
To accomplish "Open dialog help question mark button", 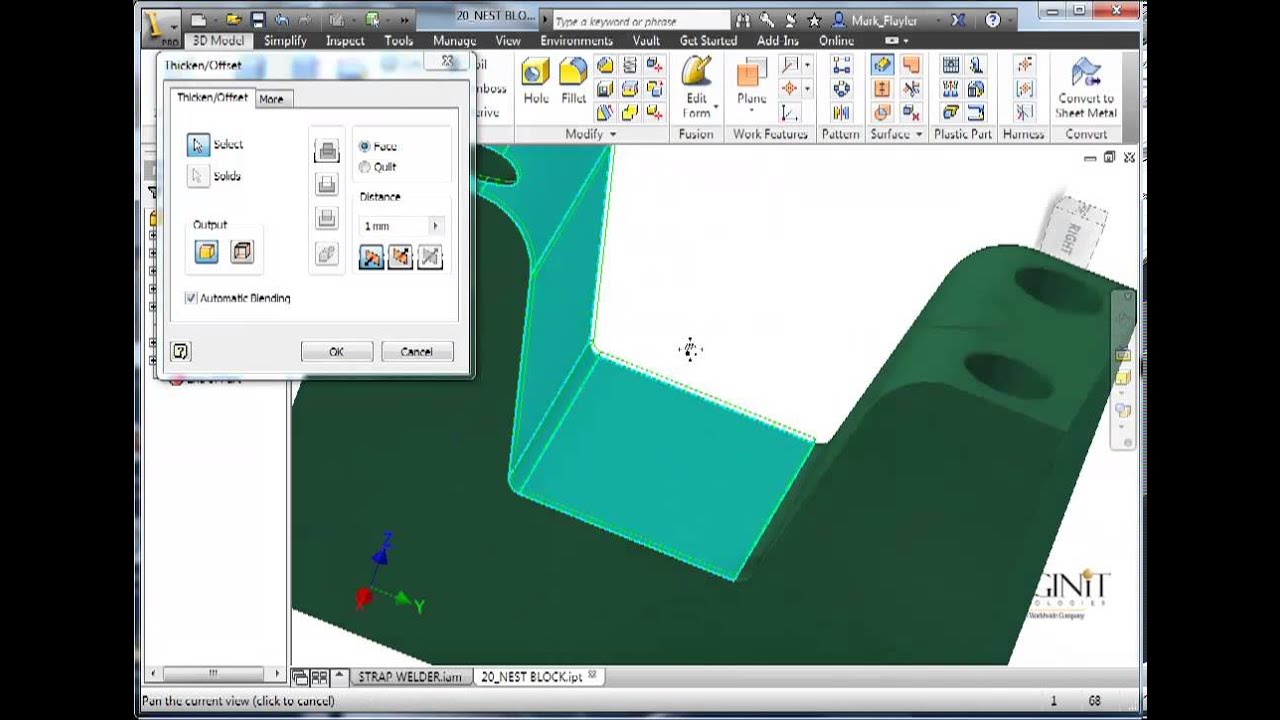I will pos(180,351).
